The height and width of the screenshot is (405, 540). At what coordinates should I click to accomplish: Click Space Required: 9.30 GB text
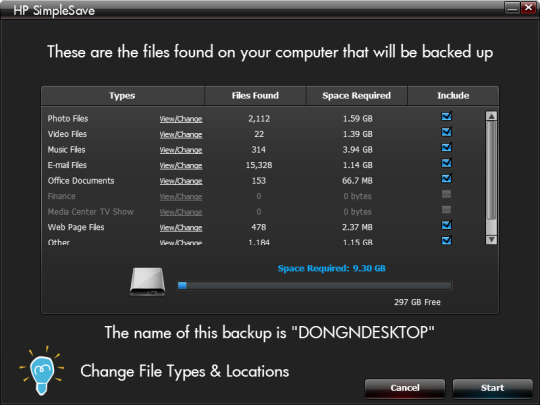pos(332,268)
